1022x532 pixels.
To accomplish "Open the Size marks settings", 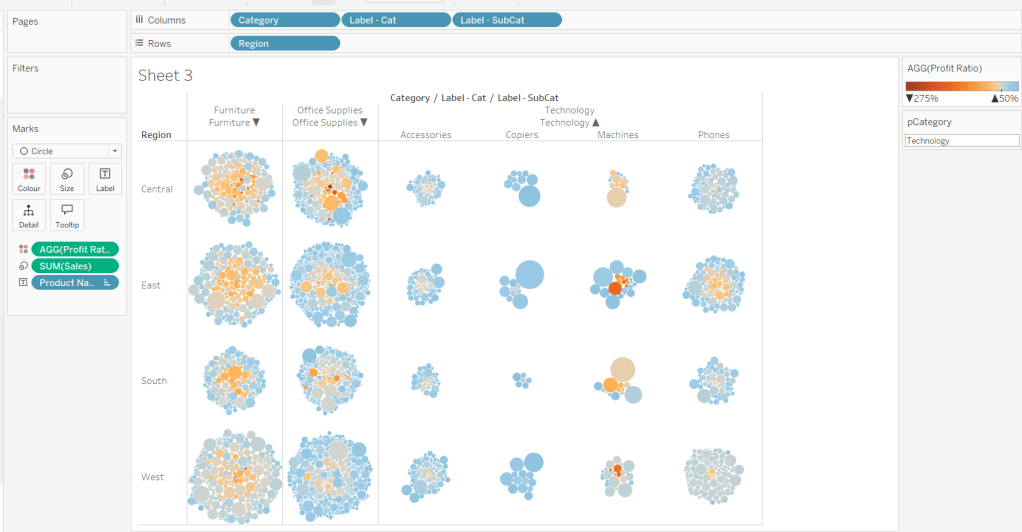I will pyautogui.click(x=67, y=179).
